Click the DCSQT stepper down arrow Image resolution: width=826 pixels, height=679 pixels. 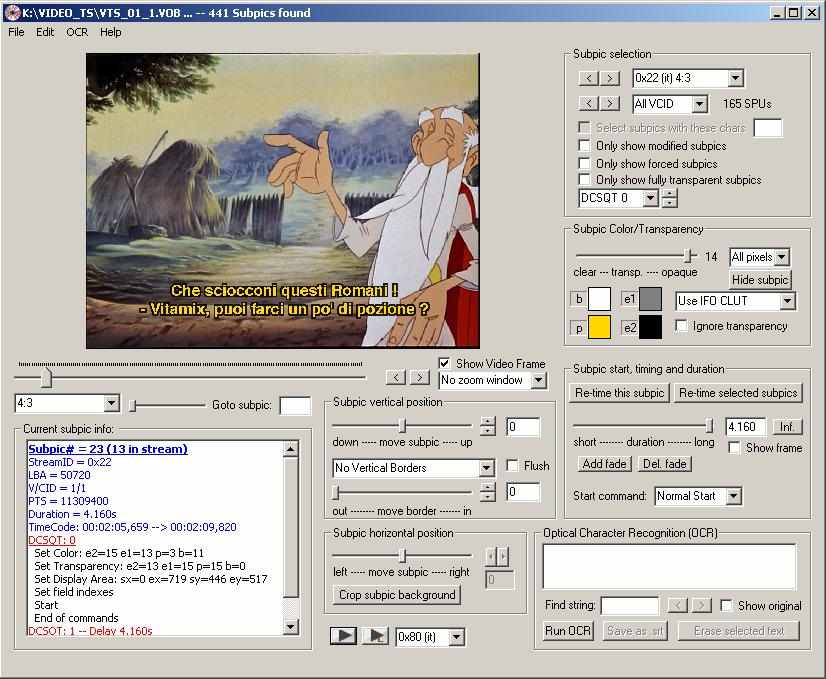669,203
